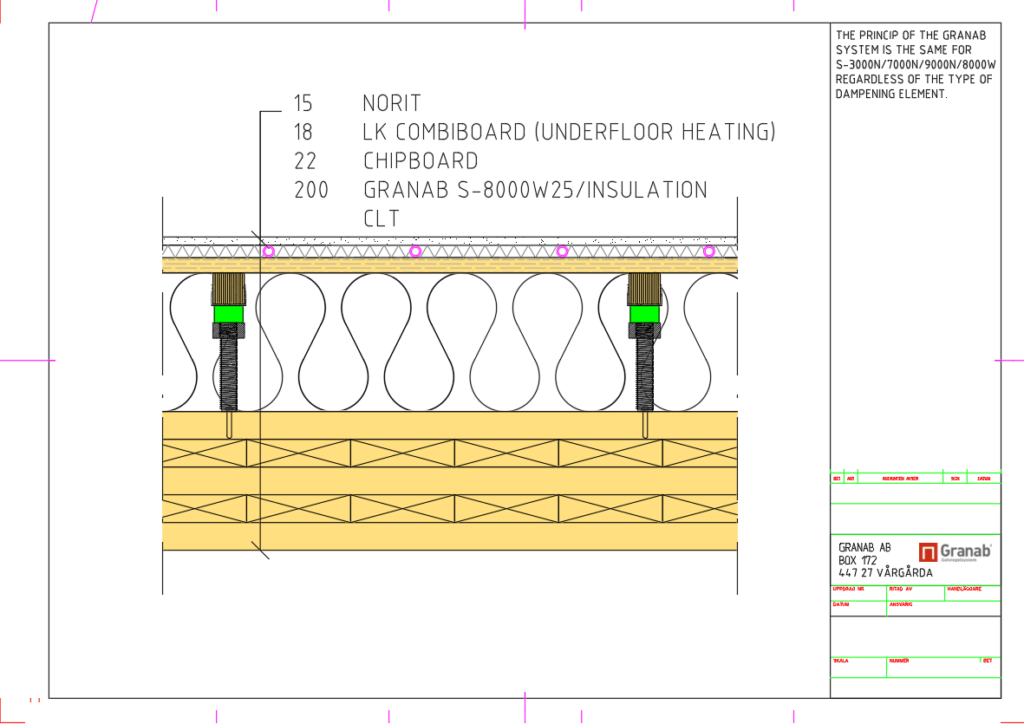Select the right green dampening element
The image size is (1024, 724).
coord(645,314)
